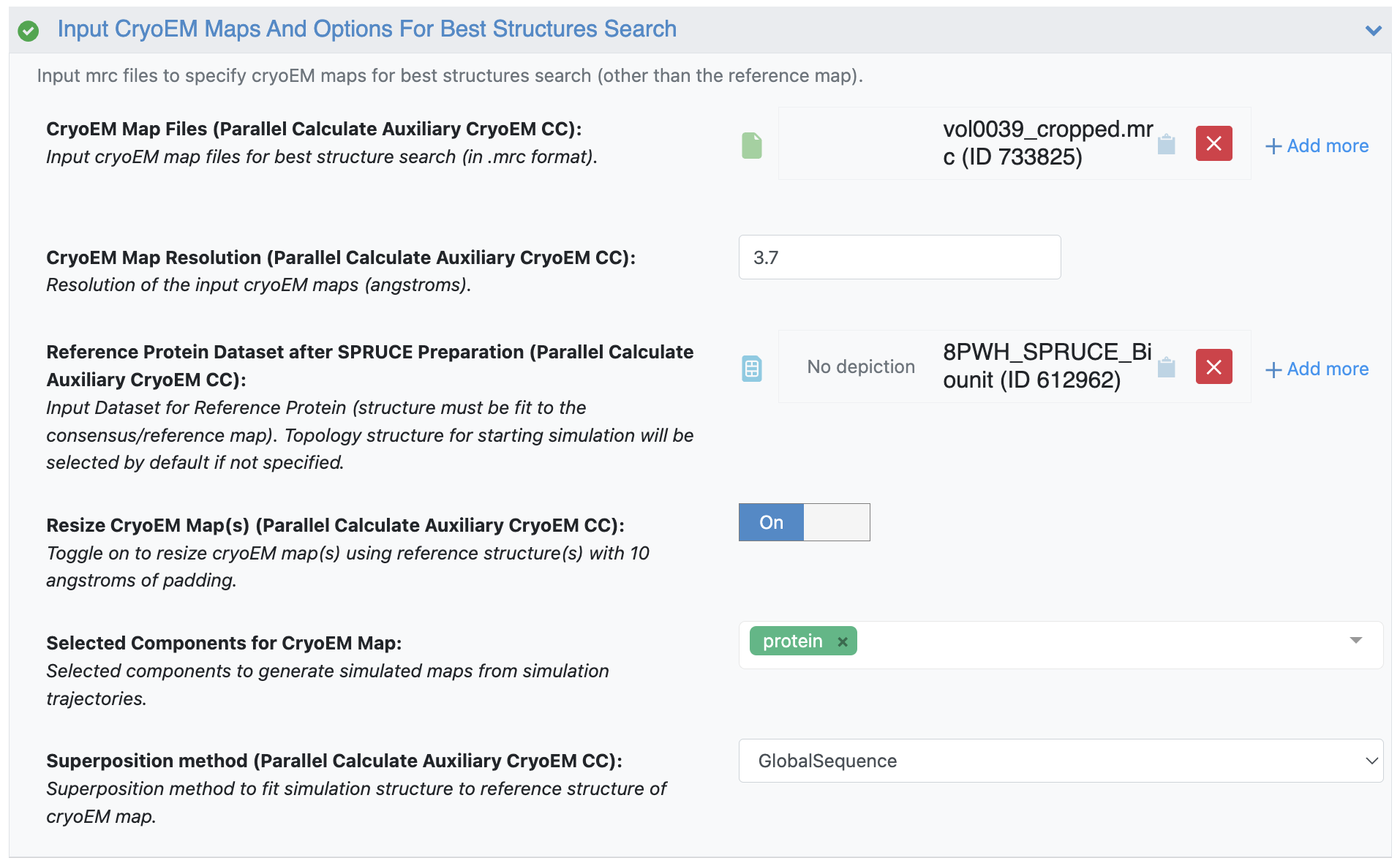The width and height of the screenshot is (1400, 866).
Task: Click clipboard icon beside 8PWH_SPRUCE_Biounit
Action: [1166, 367]
